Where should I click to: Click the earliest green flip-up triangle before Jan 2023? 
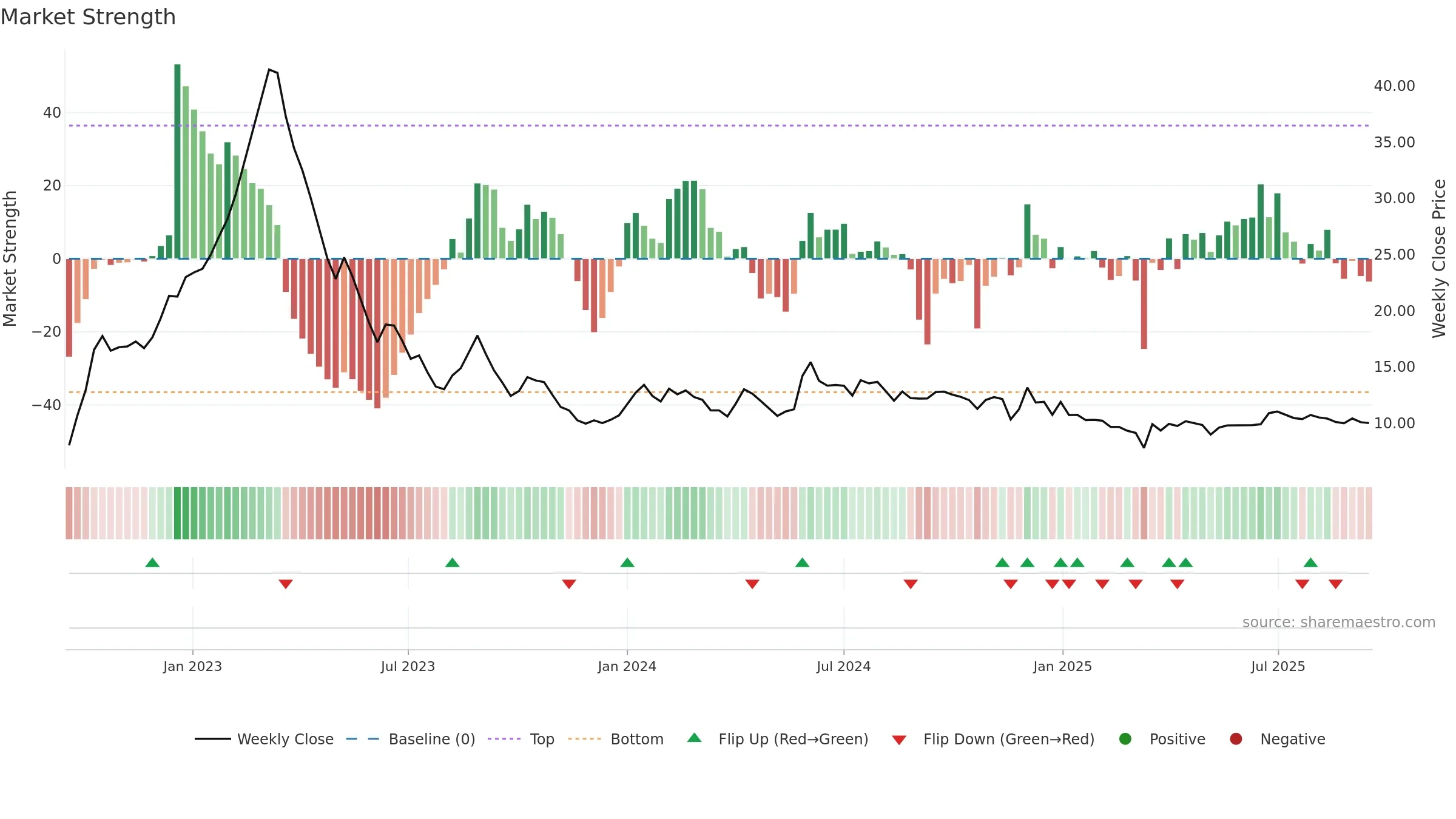[152, 562]
